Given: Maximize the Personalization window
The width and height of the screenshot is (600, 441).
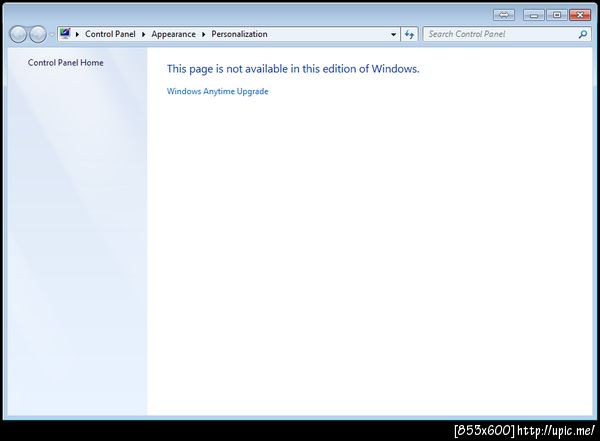Looking at the screenshot, I should click(x=557, y=15).
